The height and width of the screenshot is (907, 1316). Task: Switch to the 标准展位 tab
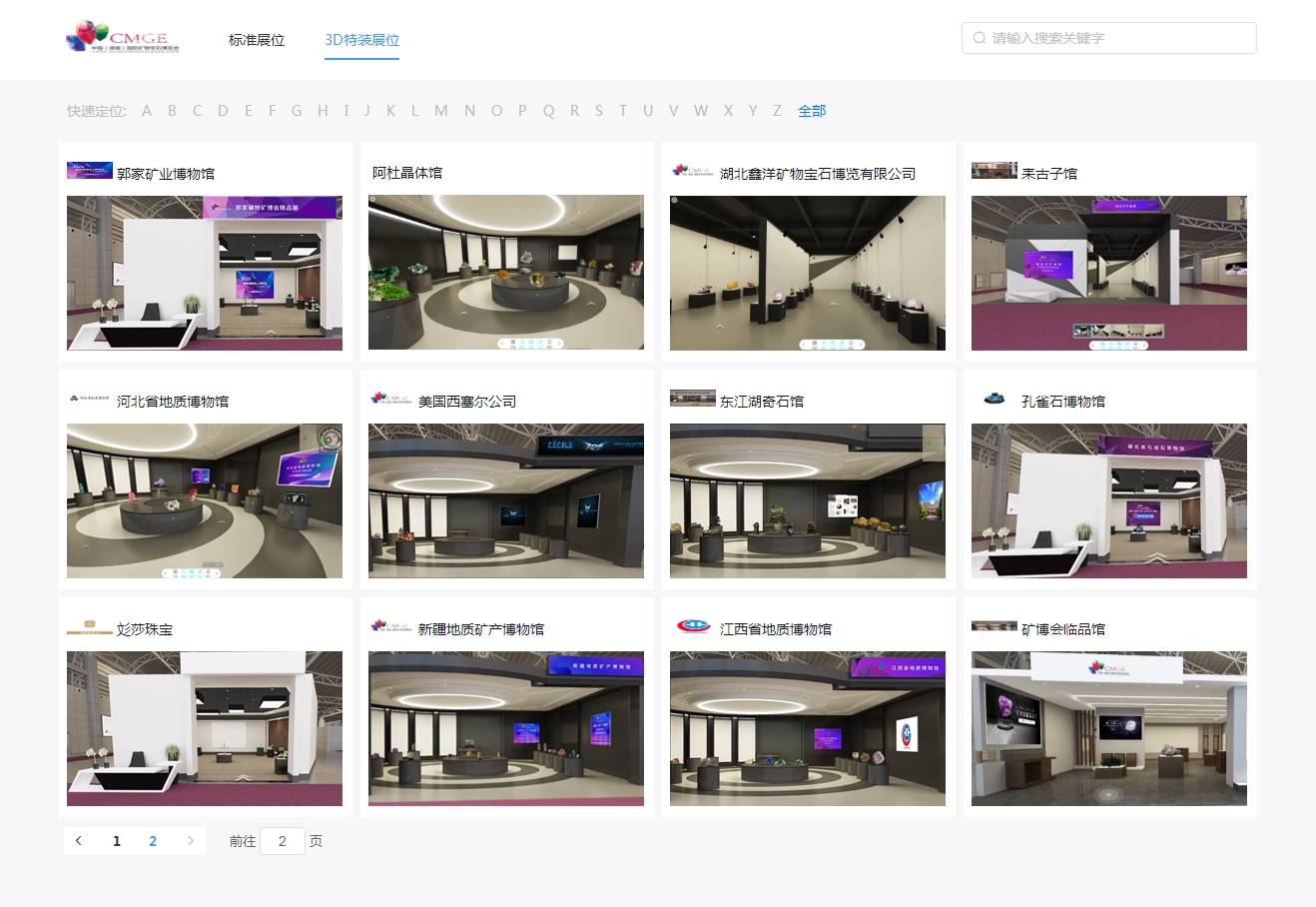point(257,40)
